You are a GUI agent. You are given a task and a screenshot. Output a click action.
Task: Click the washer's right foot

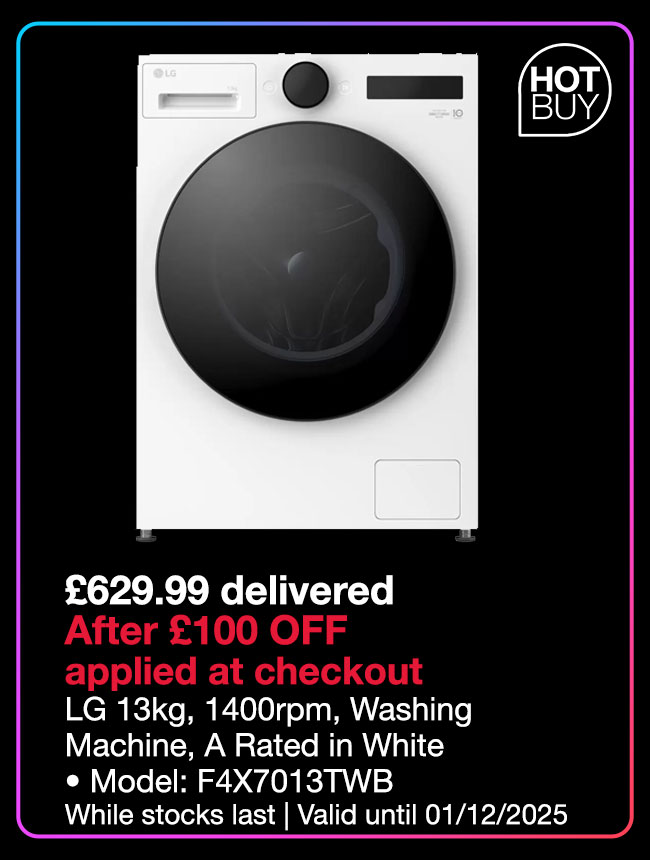click(x=465, y=536)
